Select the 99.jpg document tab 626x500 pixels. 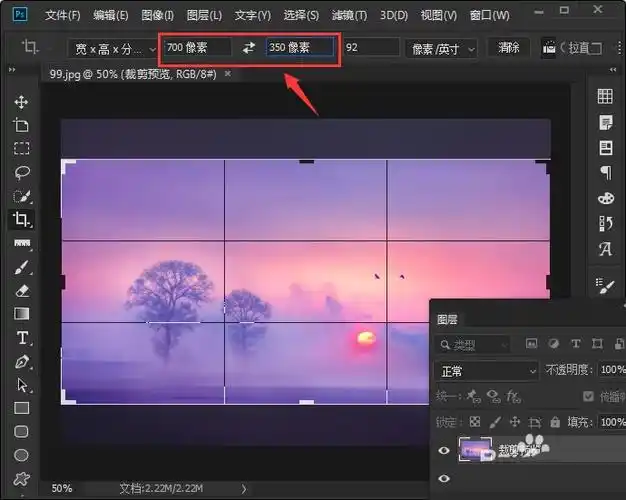(x=133, y=74)
